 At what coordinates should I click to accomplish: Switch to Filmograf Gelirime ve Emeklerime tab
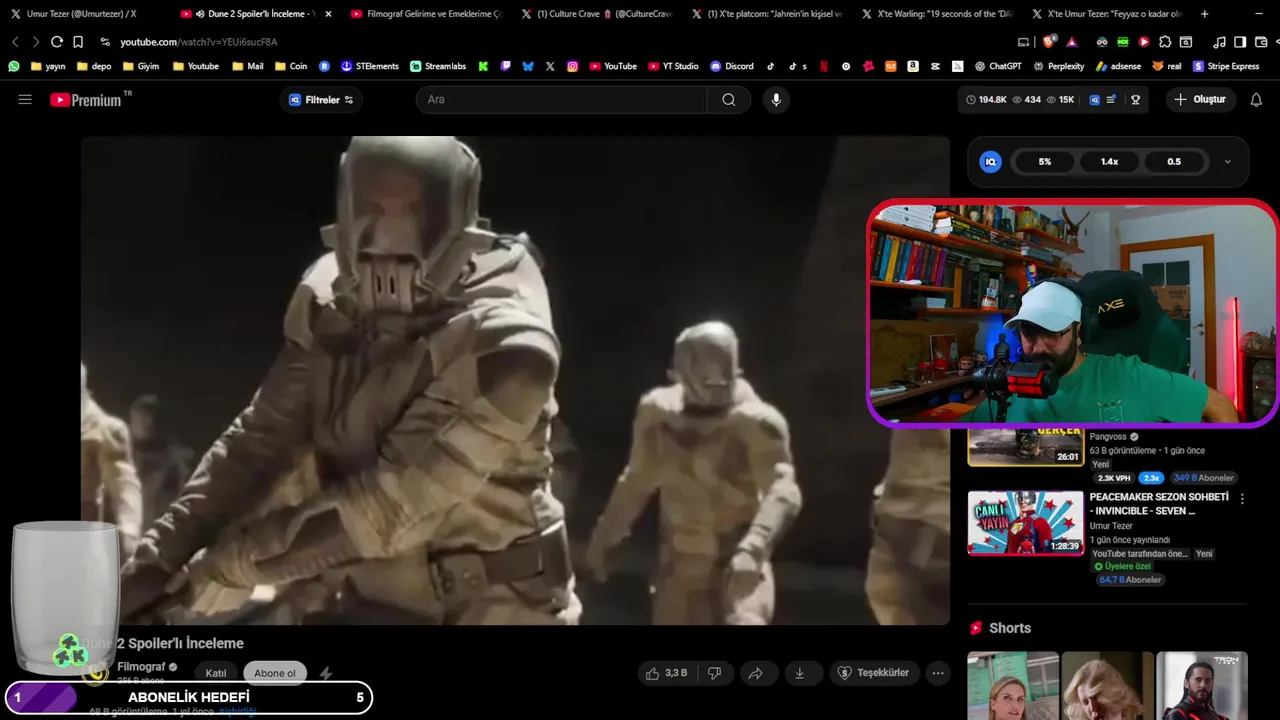coord(427,14)
